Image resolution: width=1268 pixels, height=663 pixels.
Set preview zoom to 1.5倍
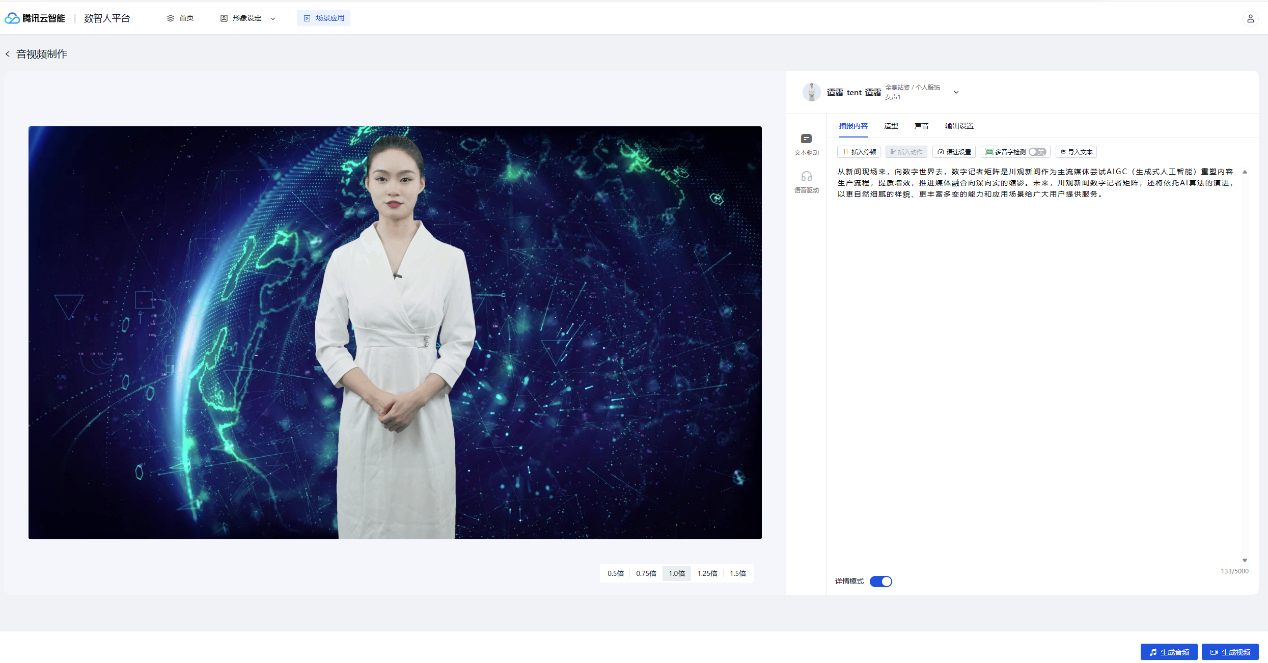pyautogui.click(x=738, y=573)
